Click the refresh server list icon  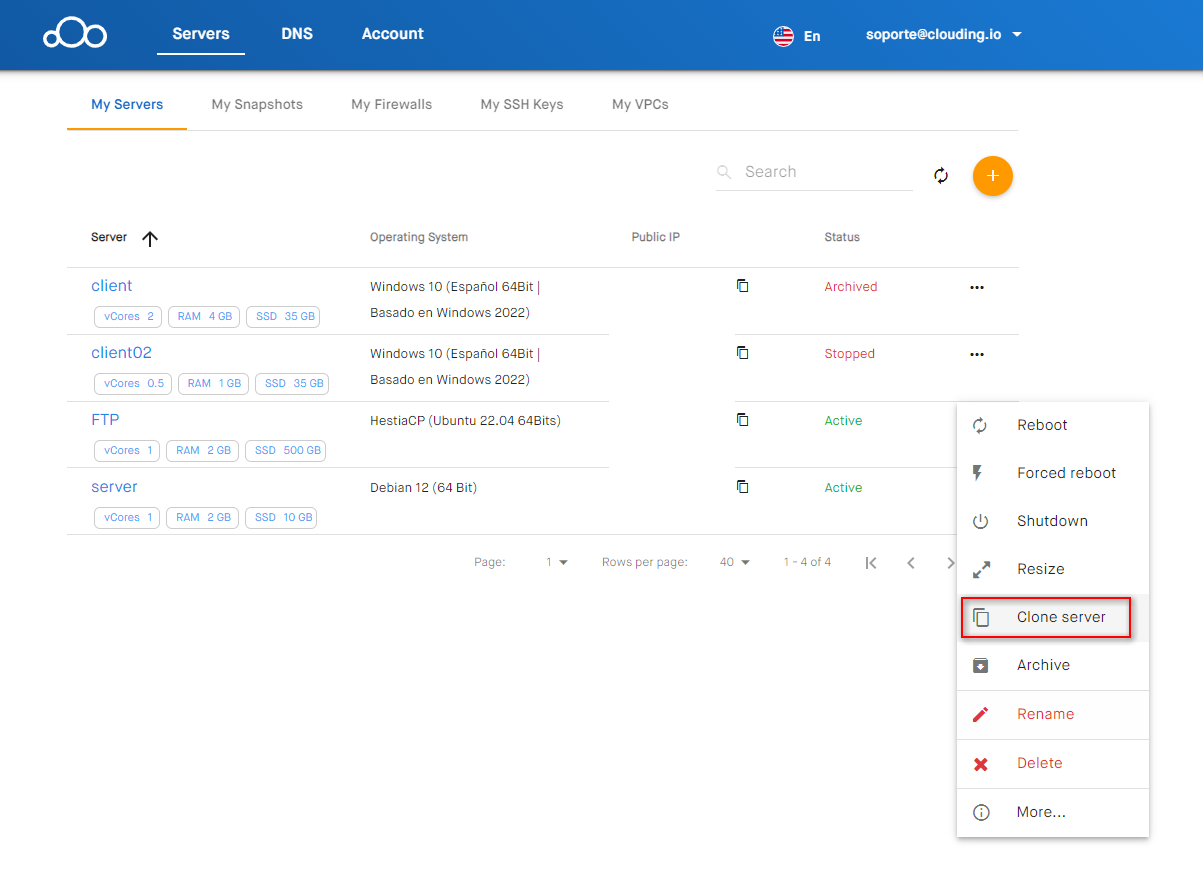point(941,176)
